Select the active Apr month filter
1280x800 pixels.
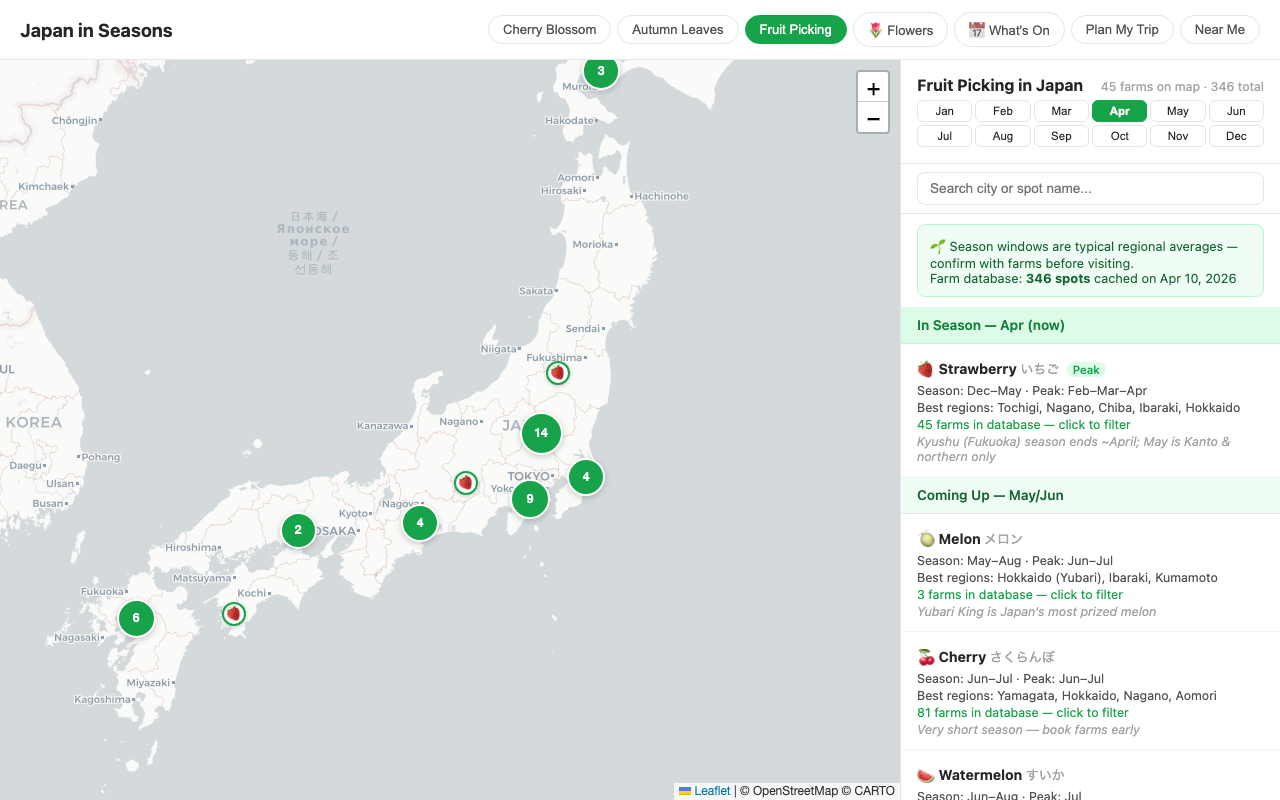(1120, 111)
